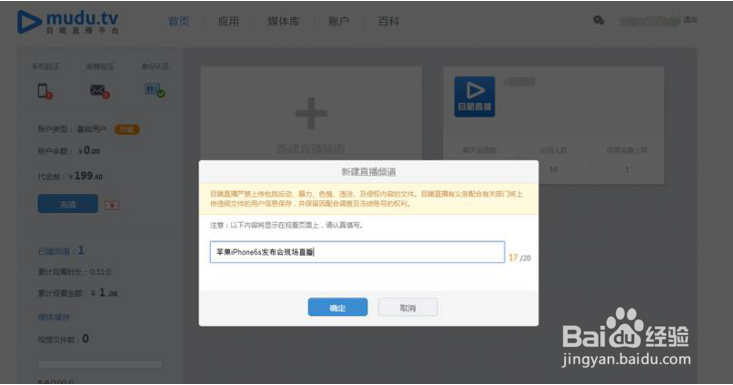Viewport: 733px width, 385px height.
Task: Click the 注意 hint line above input
Action: (x=287, y=225)
